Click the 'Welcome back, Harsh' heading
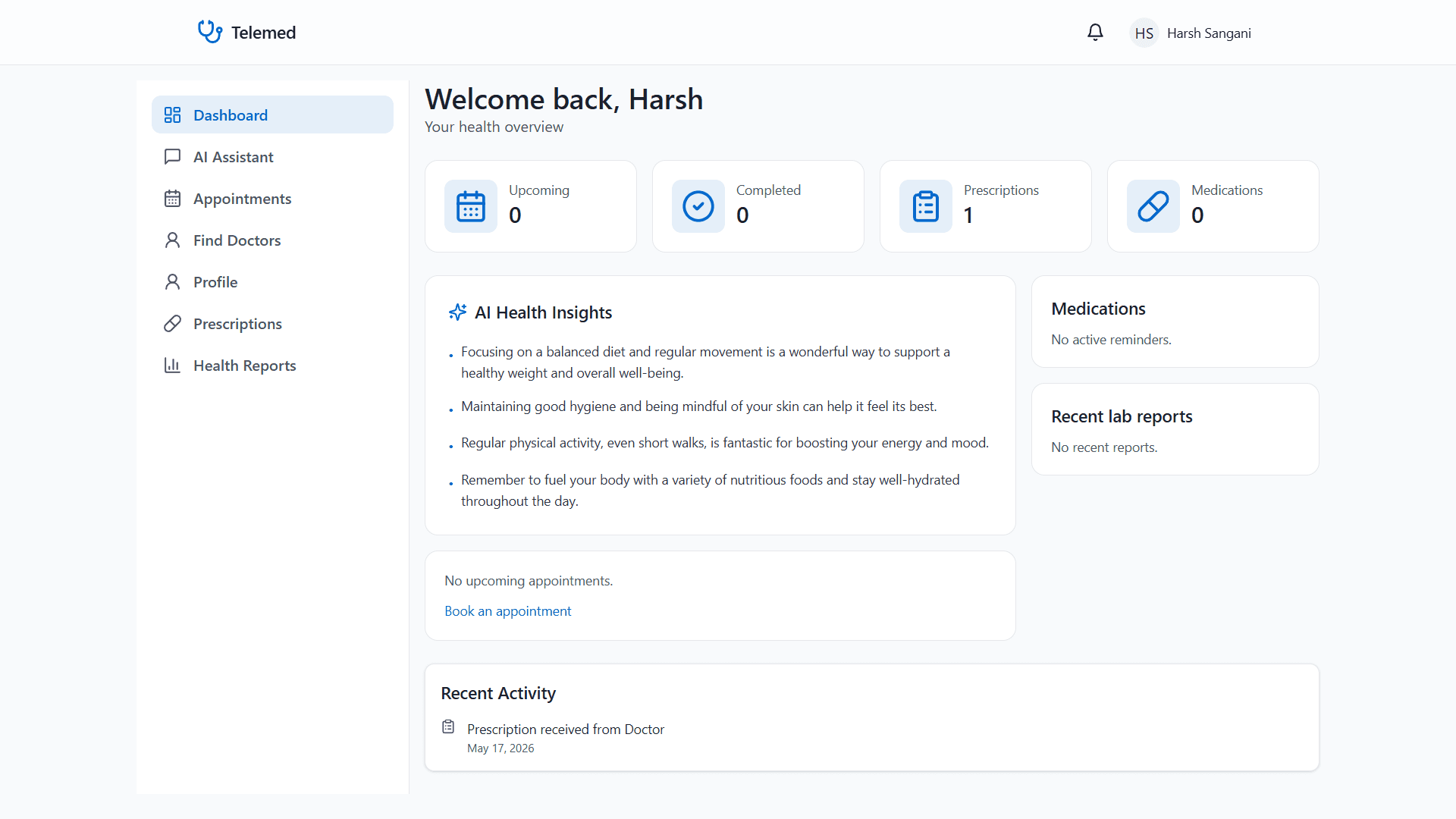 [563, 99]
